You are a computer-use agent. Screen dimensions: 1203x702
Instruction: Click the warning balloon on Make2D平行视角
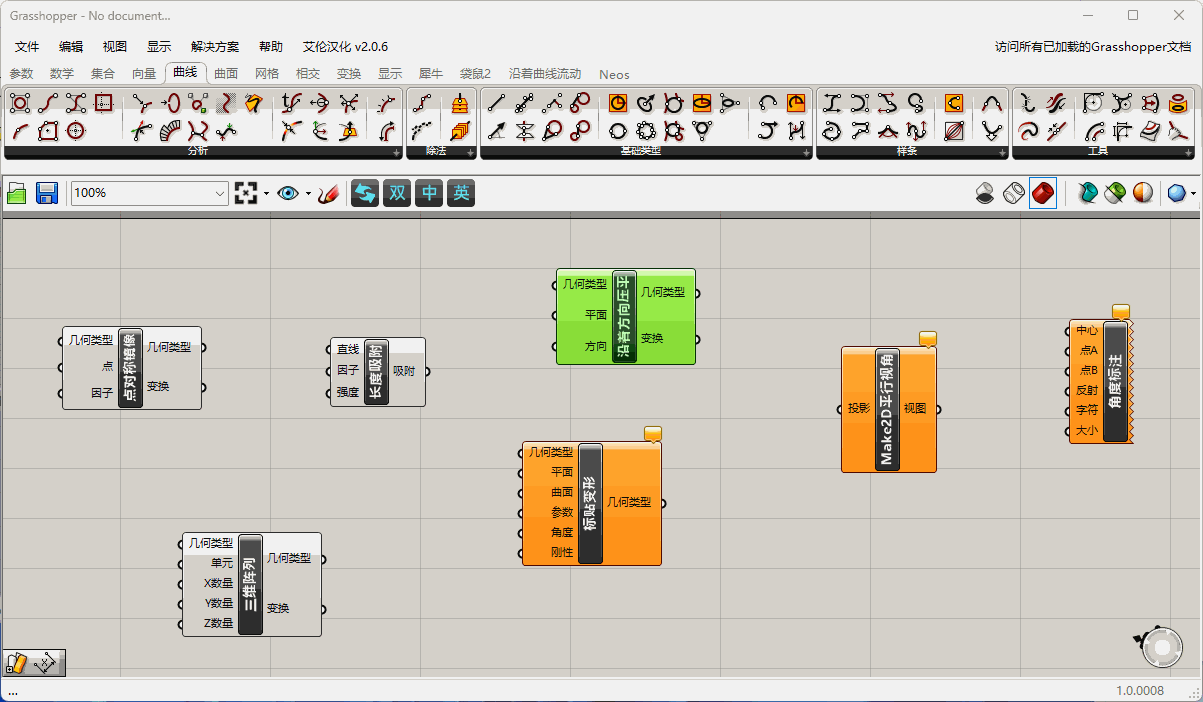coord(928,339)
